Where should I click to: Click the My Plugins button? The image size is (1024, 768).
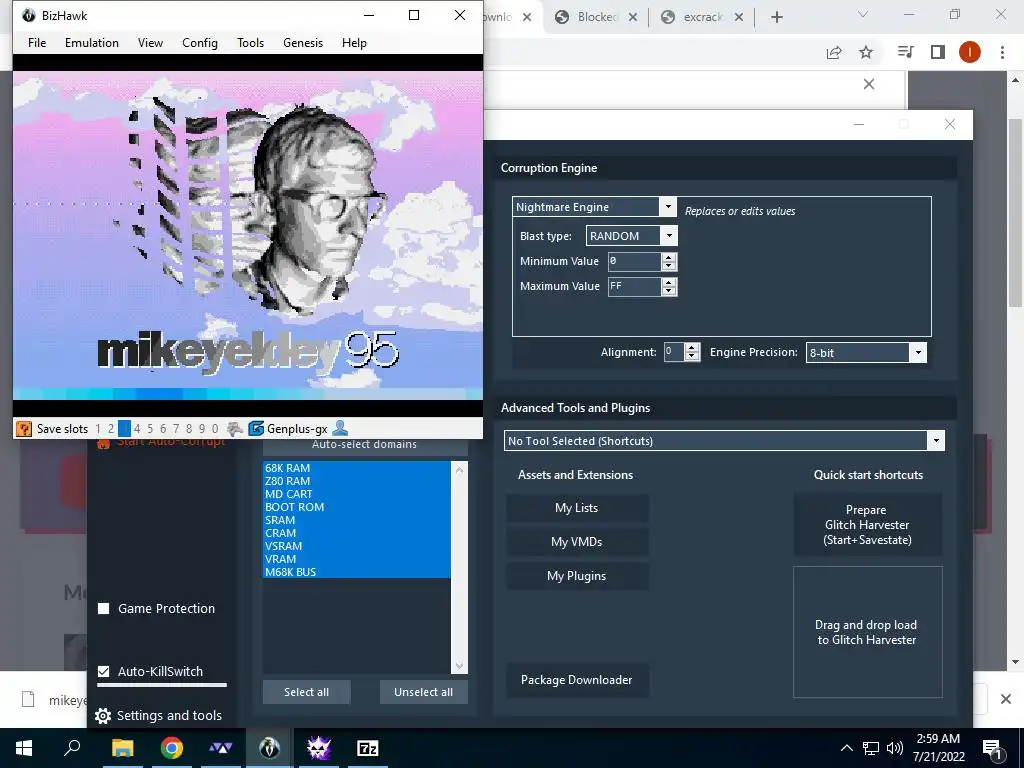pyautogui.click(x=577, y=576)
